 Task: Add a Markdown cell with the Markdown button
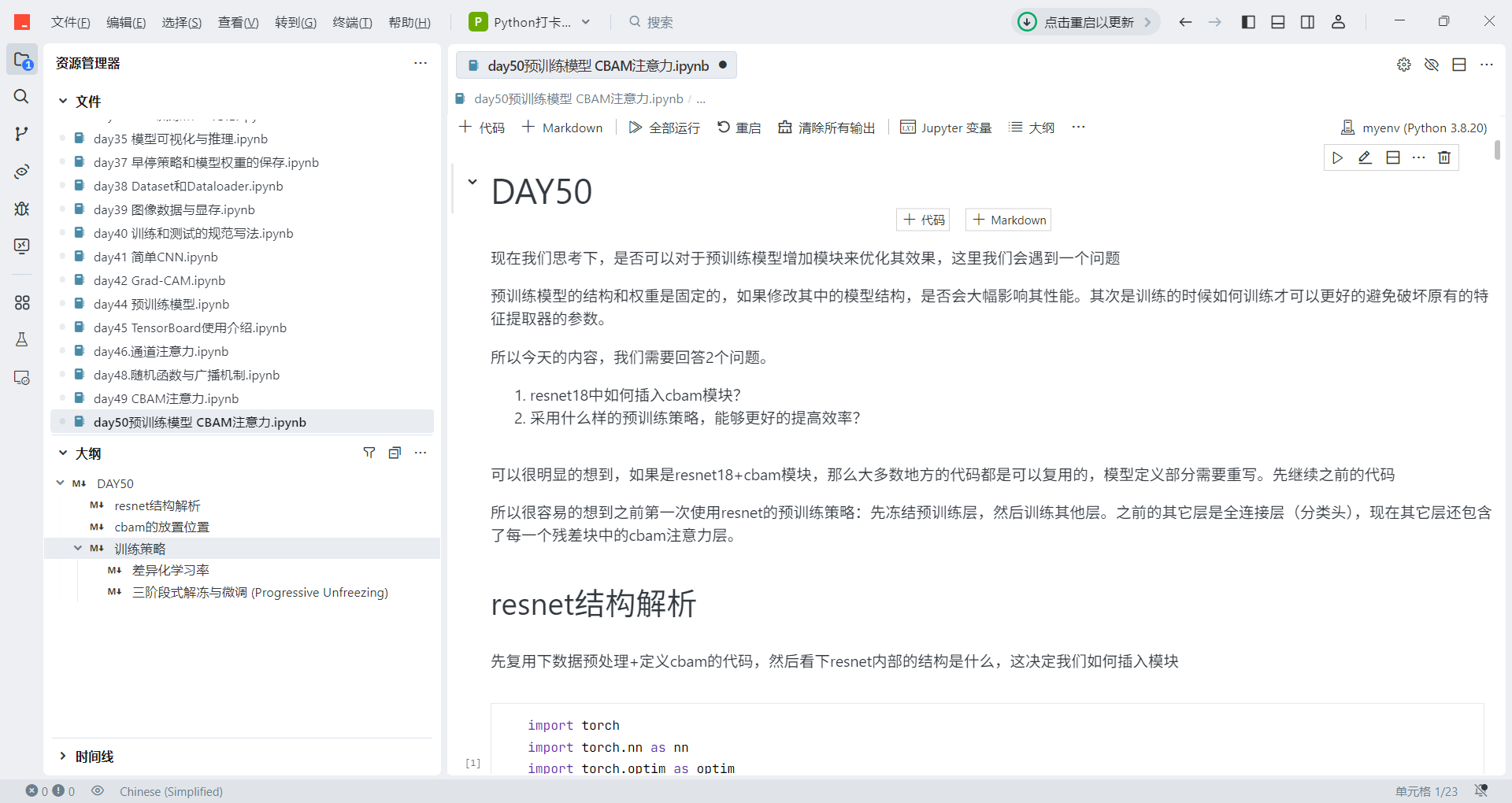click(561, 127)
